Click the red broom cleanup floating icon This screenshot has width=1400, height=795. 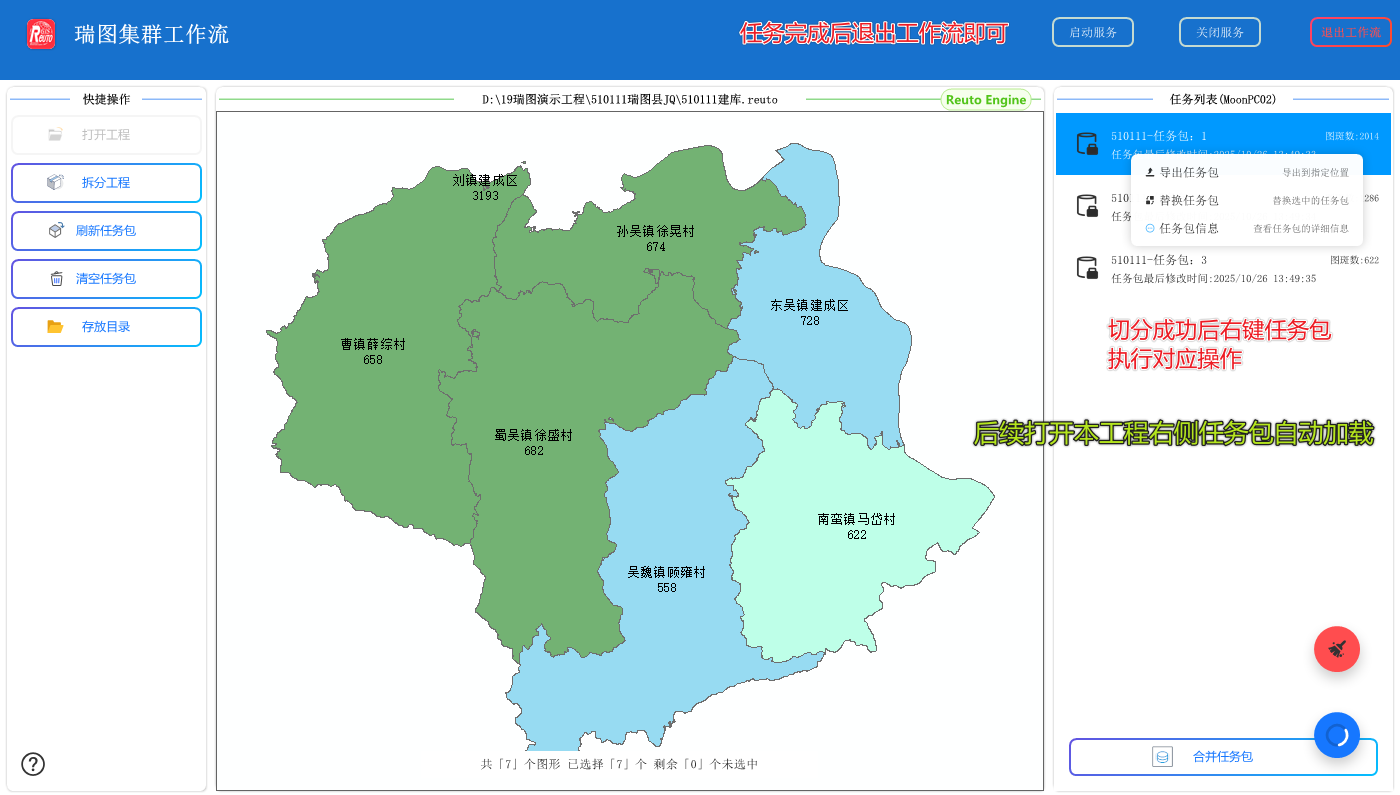(x=1337, y=649)
